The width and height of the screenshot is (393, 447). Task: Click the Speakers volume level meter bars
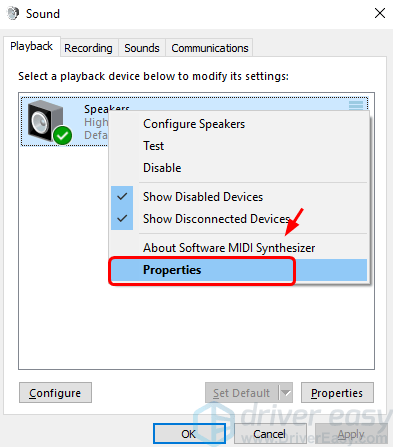coord(356,105)
